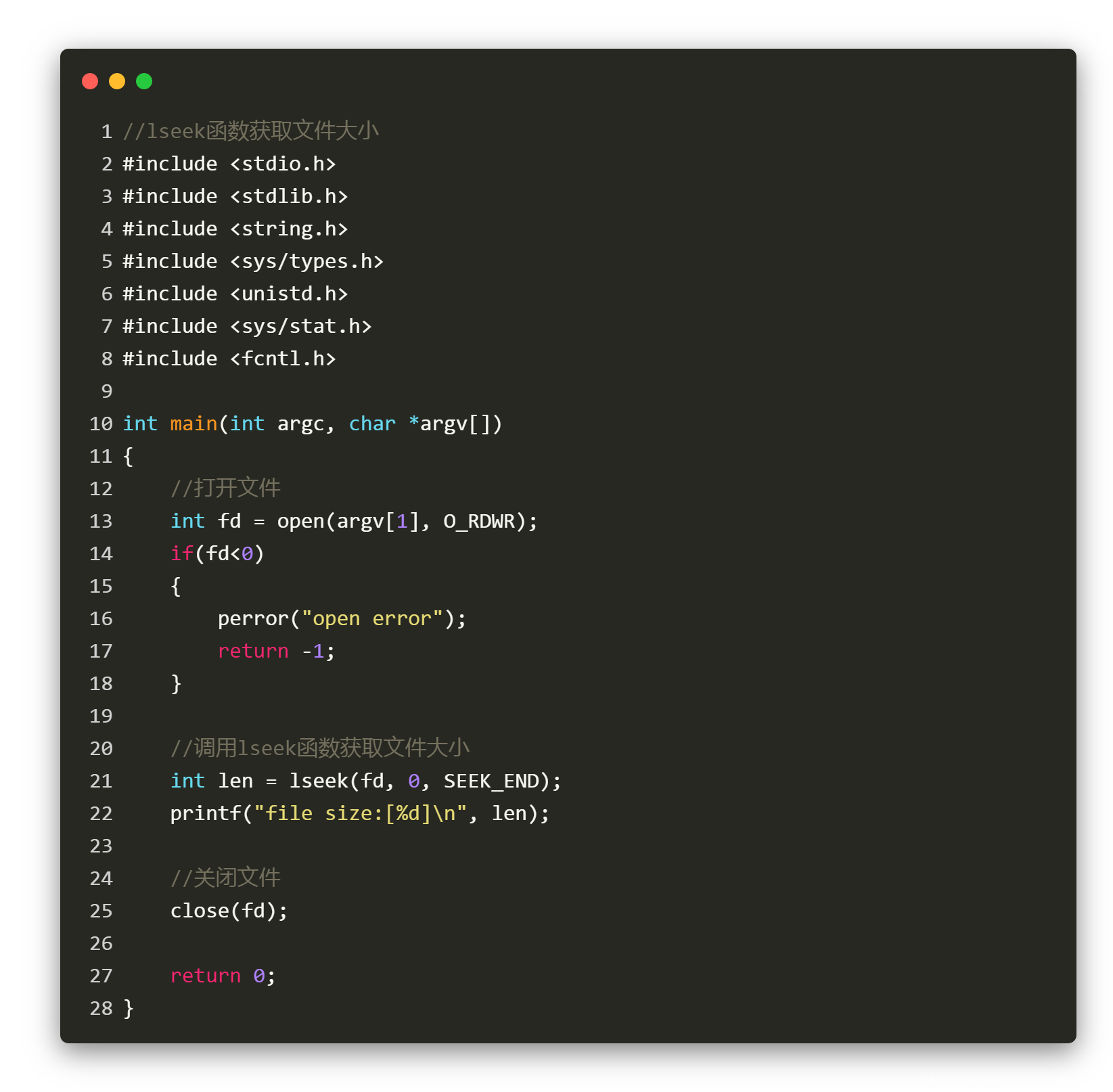Click 'SEEK_END' constant
Image resolution: width=1113 pixels, height=1092 pixels.
(x=491, y=781)
